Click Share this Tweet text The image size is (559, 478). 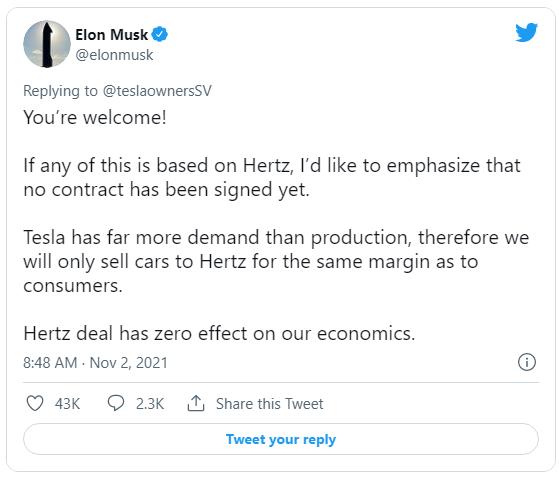tap(270, 404)
